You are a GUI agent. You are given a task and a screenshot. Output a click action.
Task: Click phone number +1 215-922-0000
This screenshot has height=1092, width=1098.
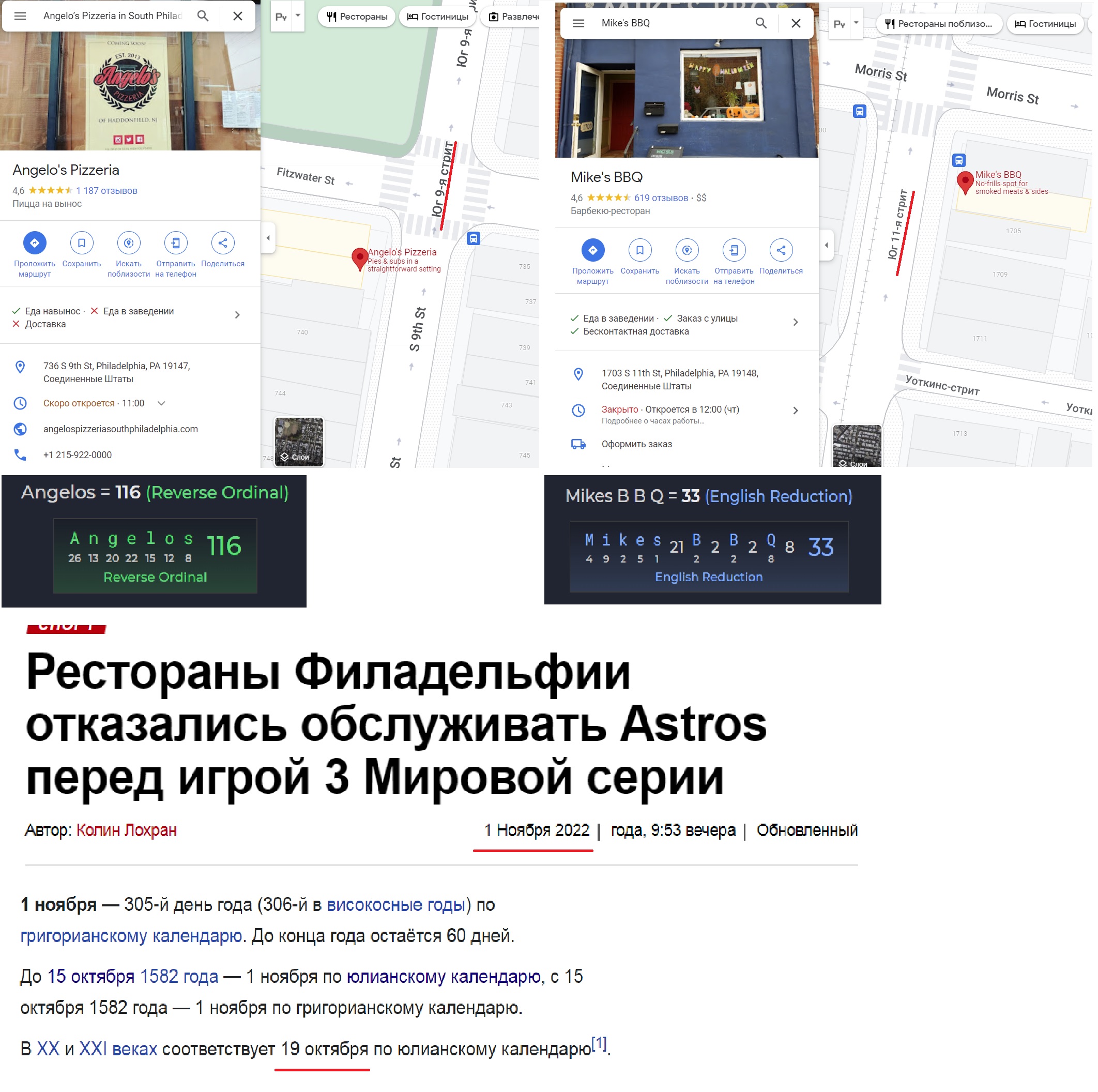pyautogui.click(x=78, y=456)
